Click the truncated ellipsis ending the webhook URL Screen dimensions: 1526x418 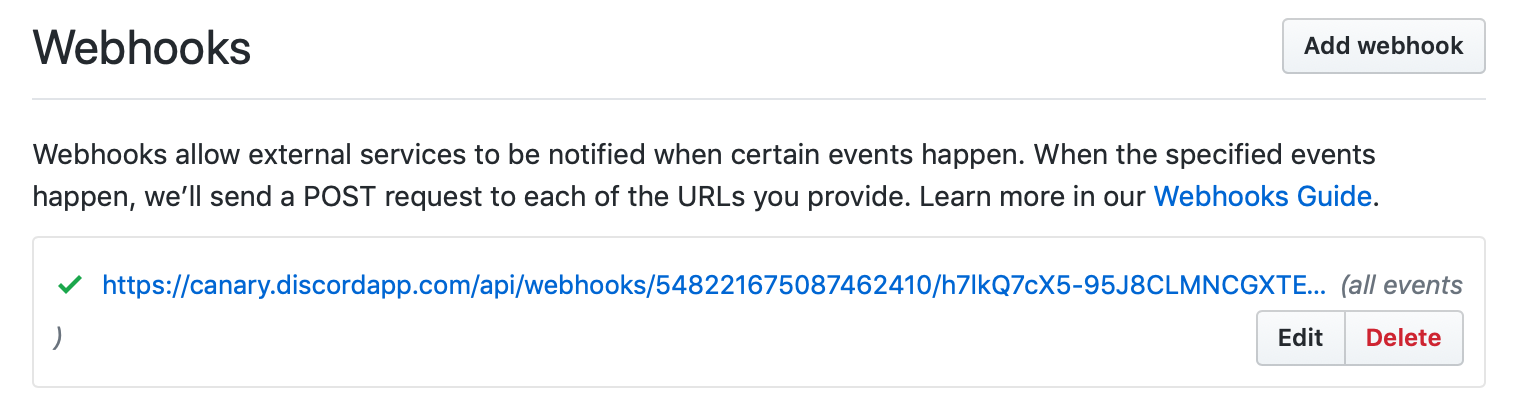pyautogui.click(x=1319, y=287)
